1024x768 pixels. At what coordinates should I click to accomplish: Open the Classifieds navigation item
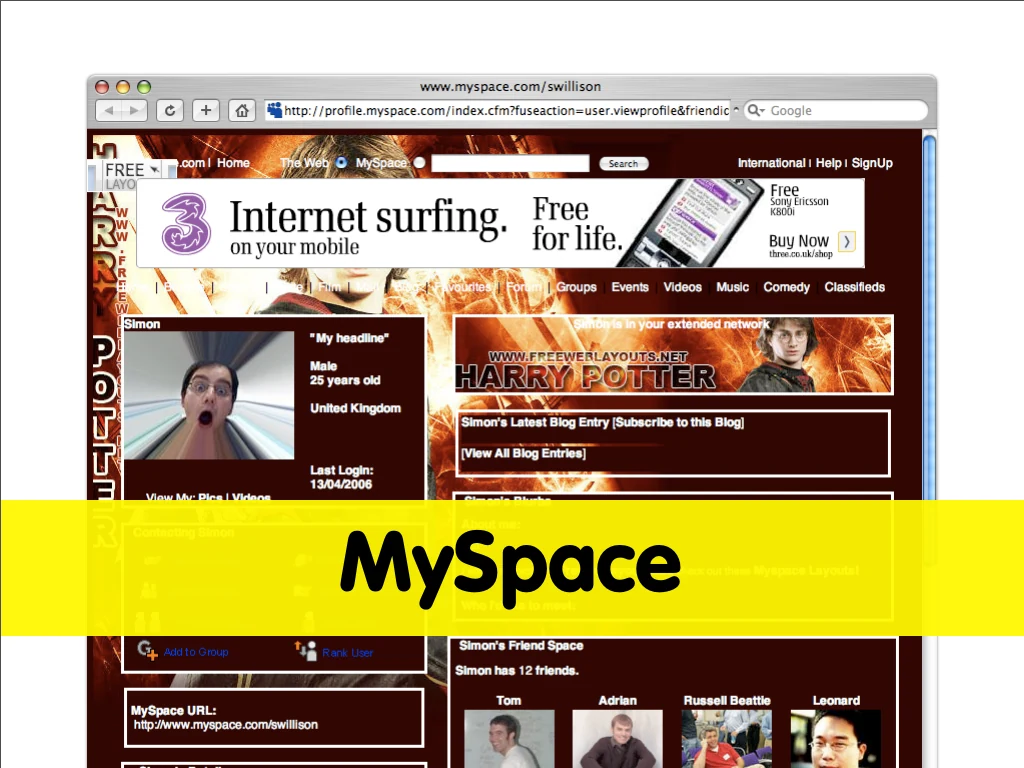tap(854, 287)
